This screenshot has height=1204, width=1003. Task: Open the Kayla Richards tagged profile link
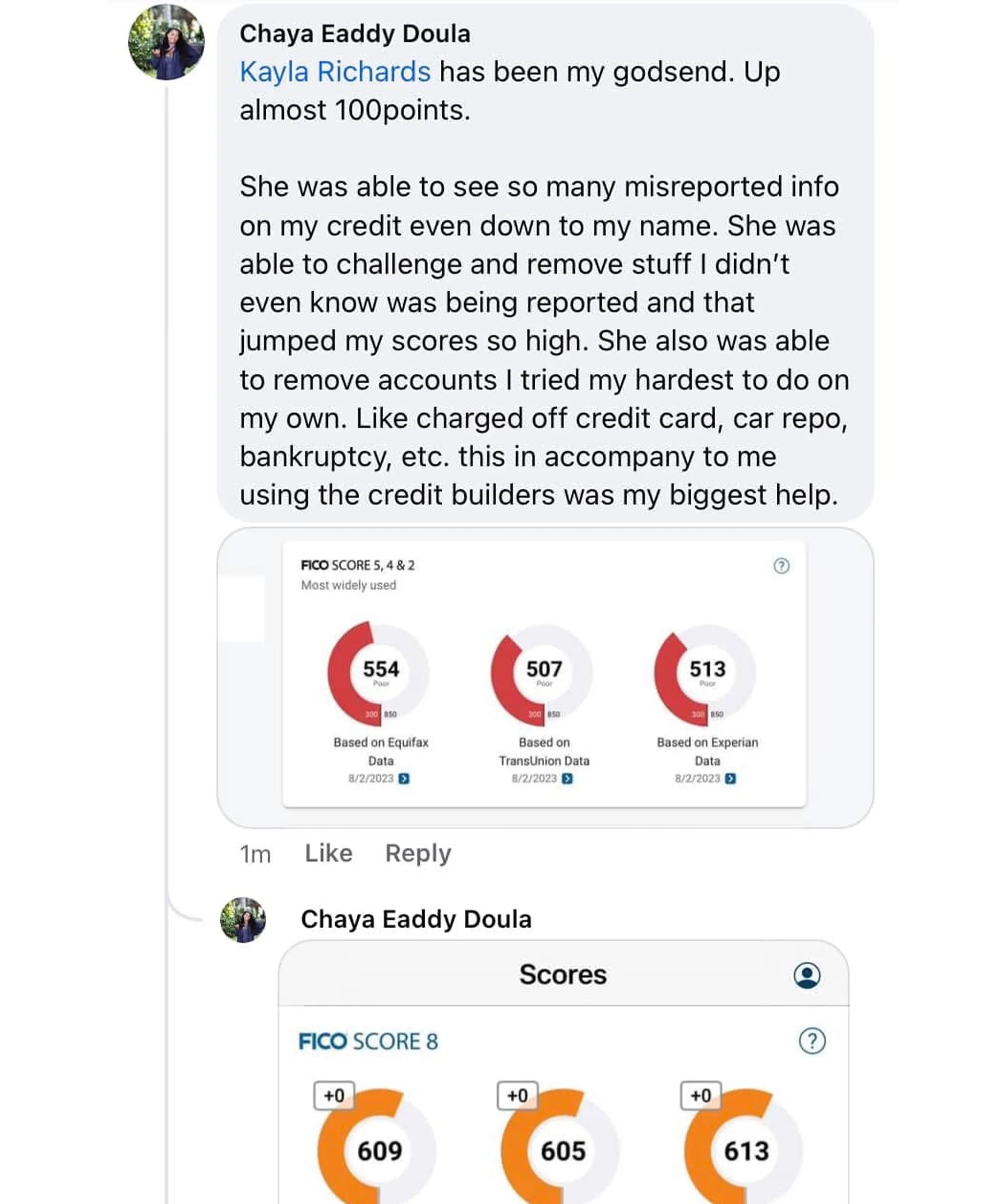(335, 72)
